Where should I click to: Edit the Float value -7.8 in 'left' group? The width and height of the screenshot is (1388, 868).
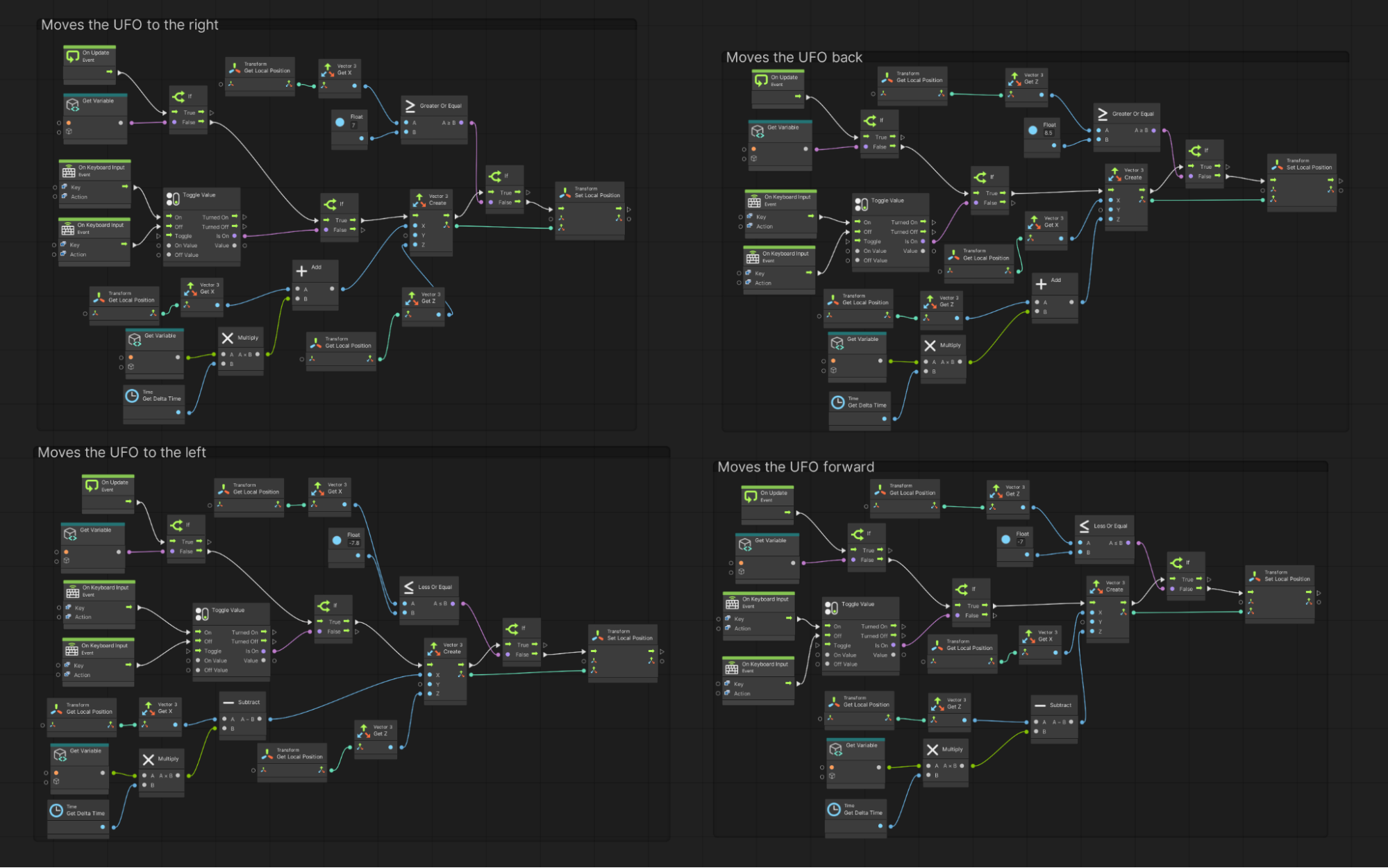(x=353, y=543)
